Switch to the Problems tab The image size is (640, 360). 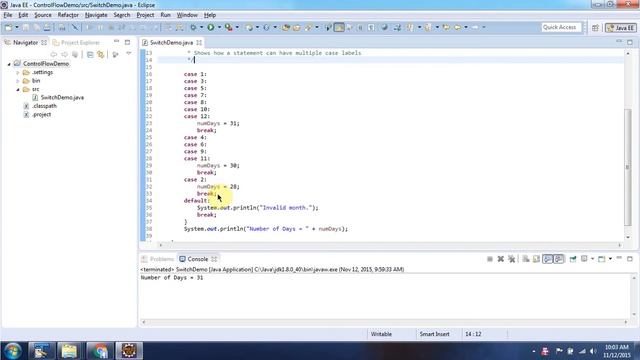pos(158,259)
